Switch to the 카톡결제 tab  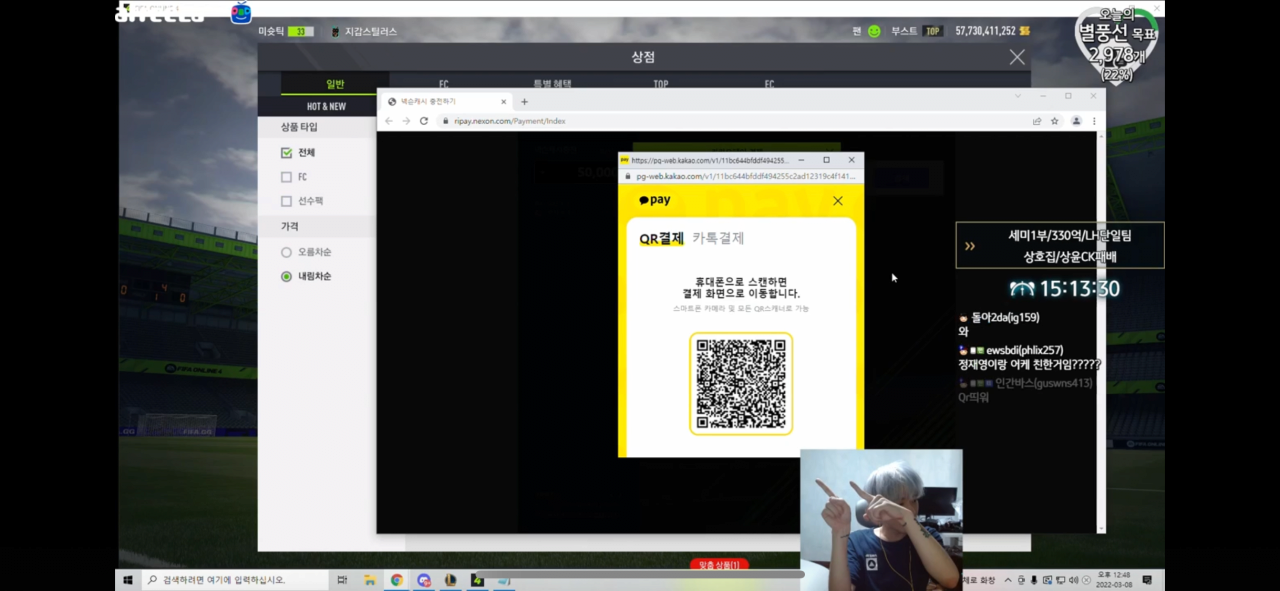tap(718, 238)
